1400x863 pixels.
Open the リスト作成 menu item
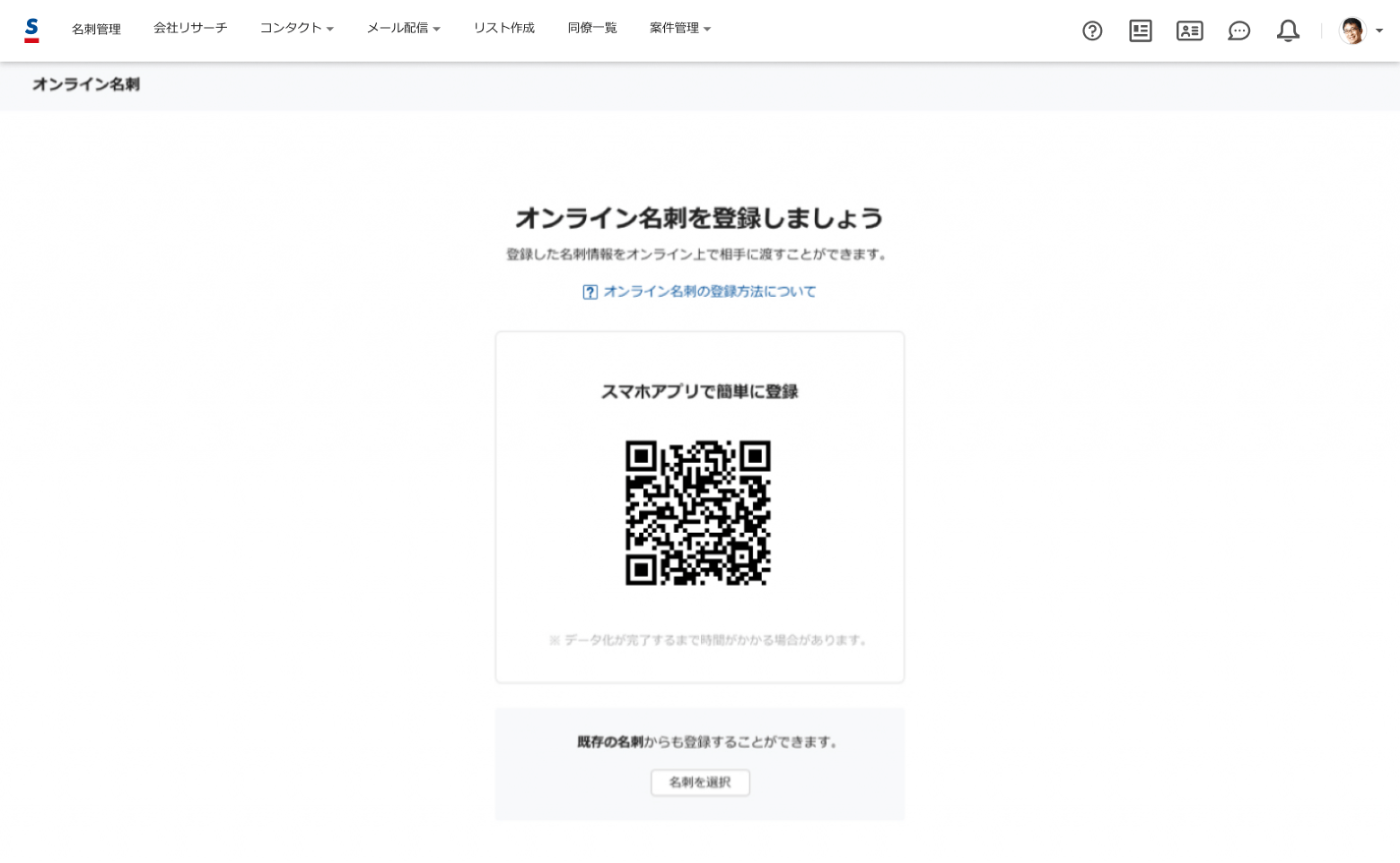(504, 28)
